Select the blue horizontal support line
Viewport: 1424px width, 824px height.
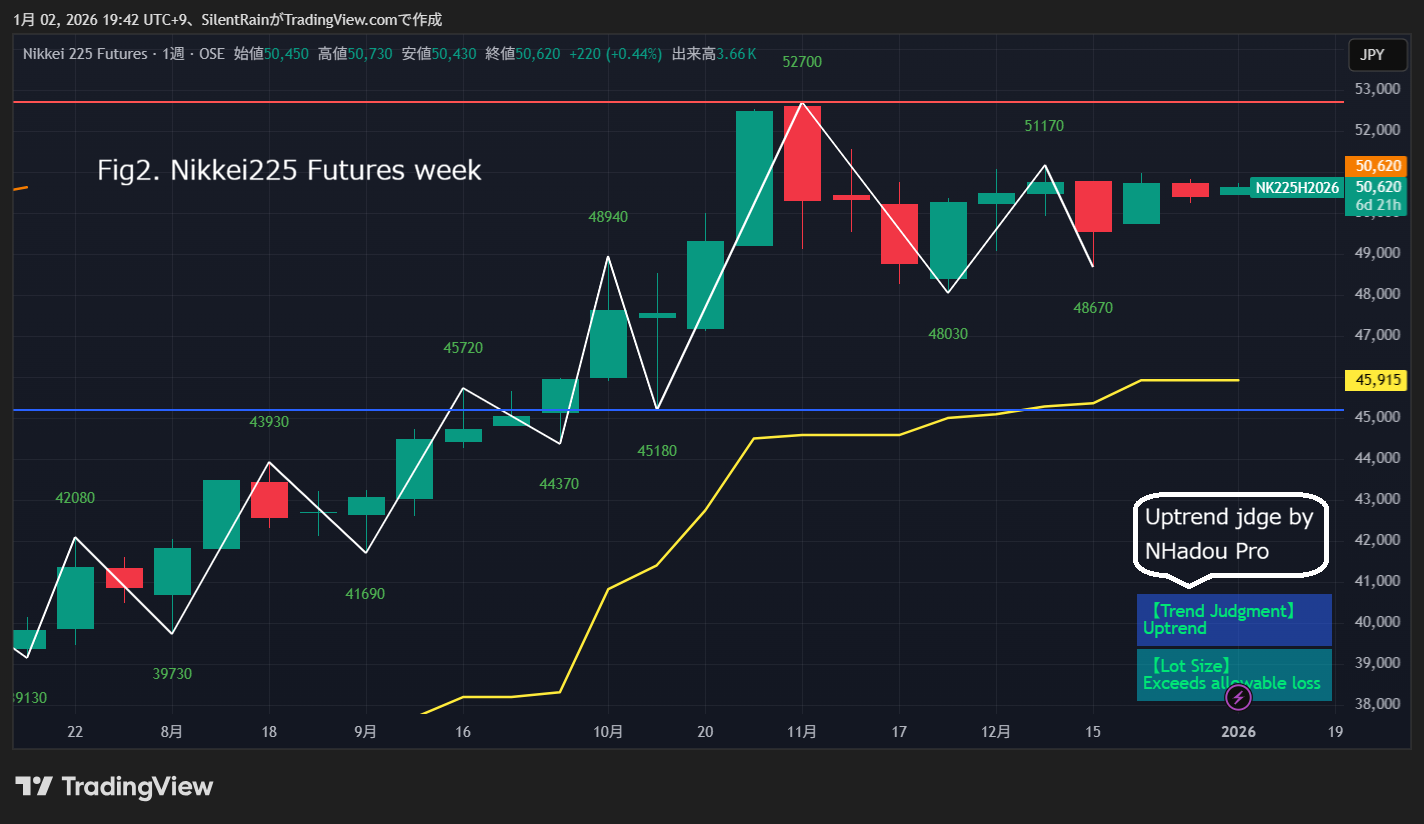300,410
